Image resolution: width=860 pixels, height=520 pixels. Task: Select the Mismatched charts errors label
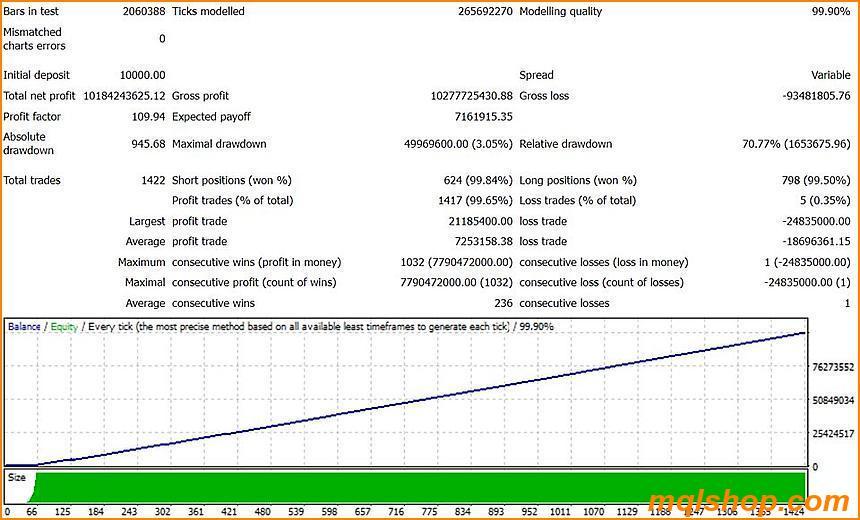click(34, 39)
